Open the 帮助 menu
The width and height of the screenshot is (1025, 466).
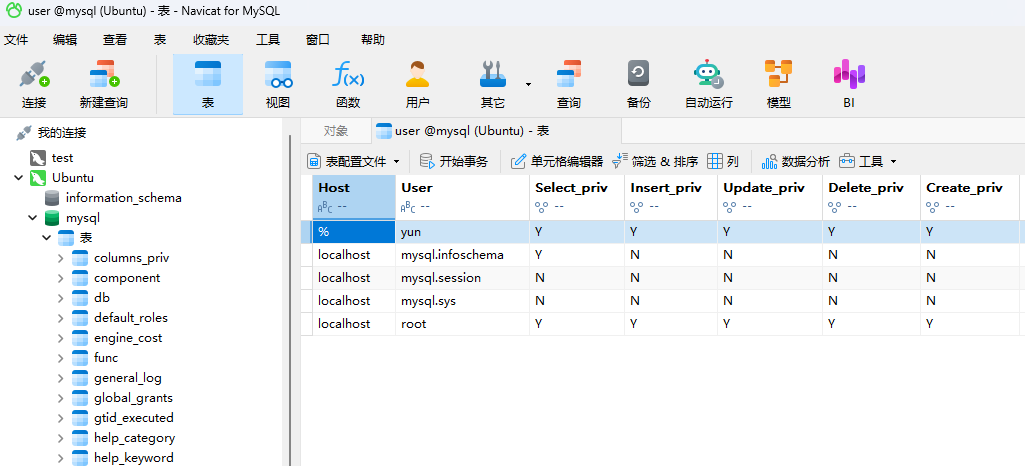click(373, 40)
